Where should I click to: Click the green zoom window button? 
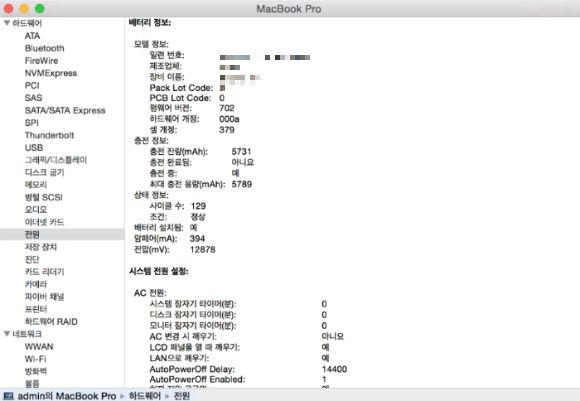(40, 9)
